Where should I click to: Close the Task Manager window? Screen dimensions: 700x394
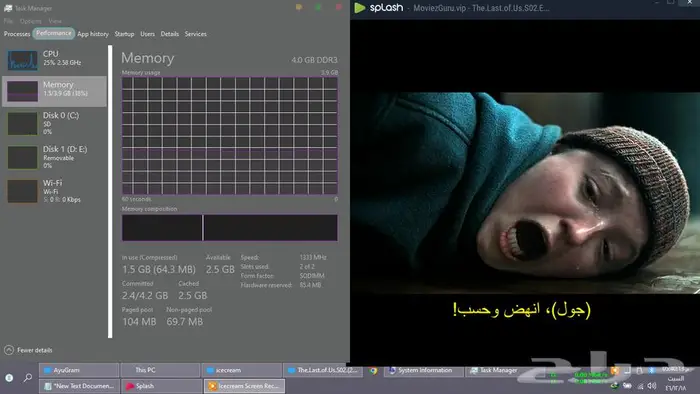(x=338, y=7)
